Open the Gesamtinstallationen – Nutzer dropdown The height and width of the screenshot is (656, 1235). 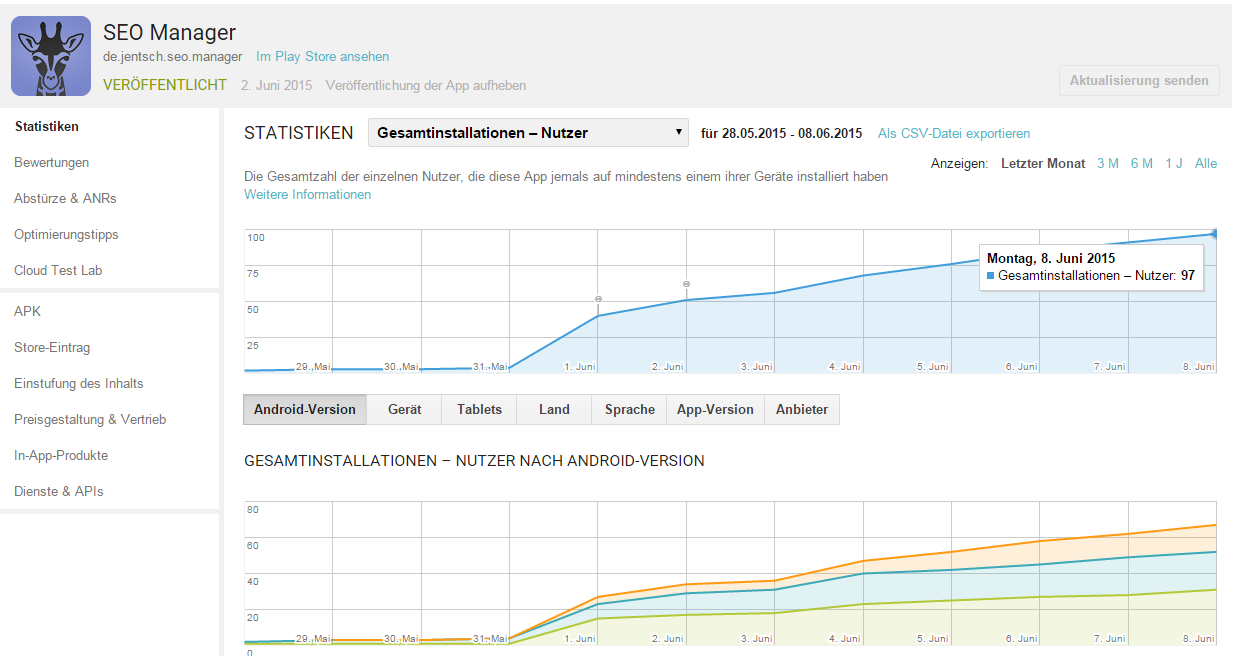(x=529, y=133)
